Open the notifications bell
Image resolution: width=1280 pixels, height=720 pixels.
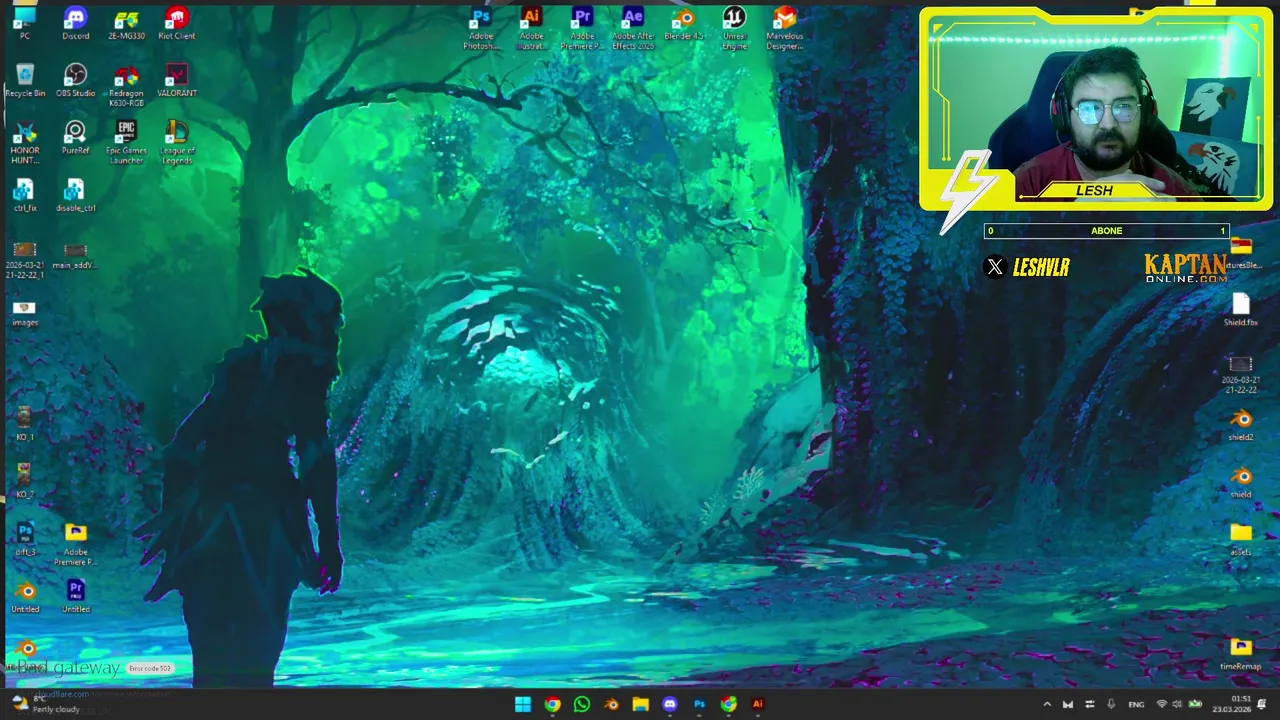[1263, 704]
